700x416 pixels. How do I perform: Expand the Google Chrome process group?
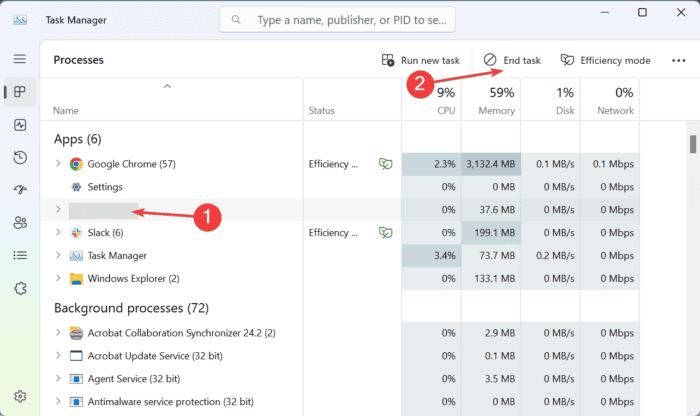click(x=58, y=163)
